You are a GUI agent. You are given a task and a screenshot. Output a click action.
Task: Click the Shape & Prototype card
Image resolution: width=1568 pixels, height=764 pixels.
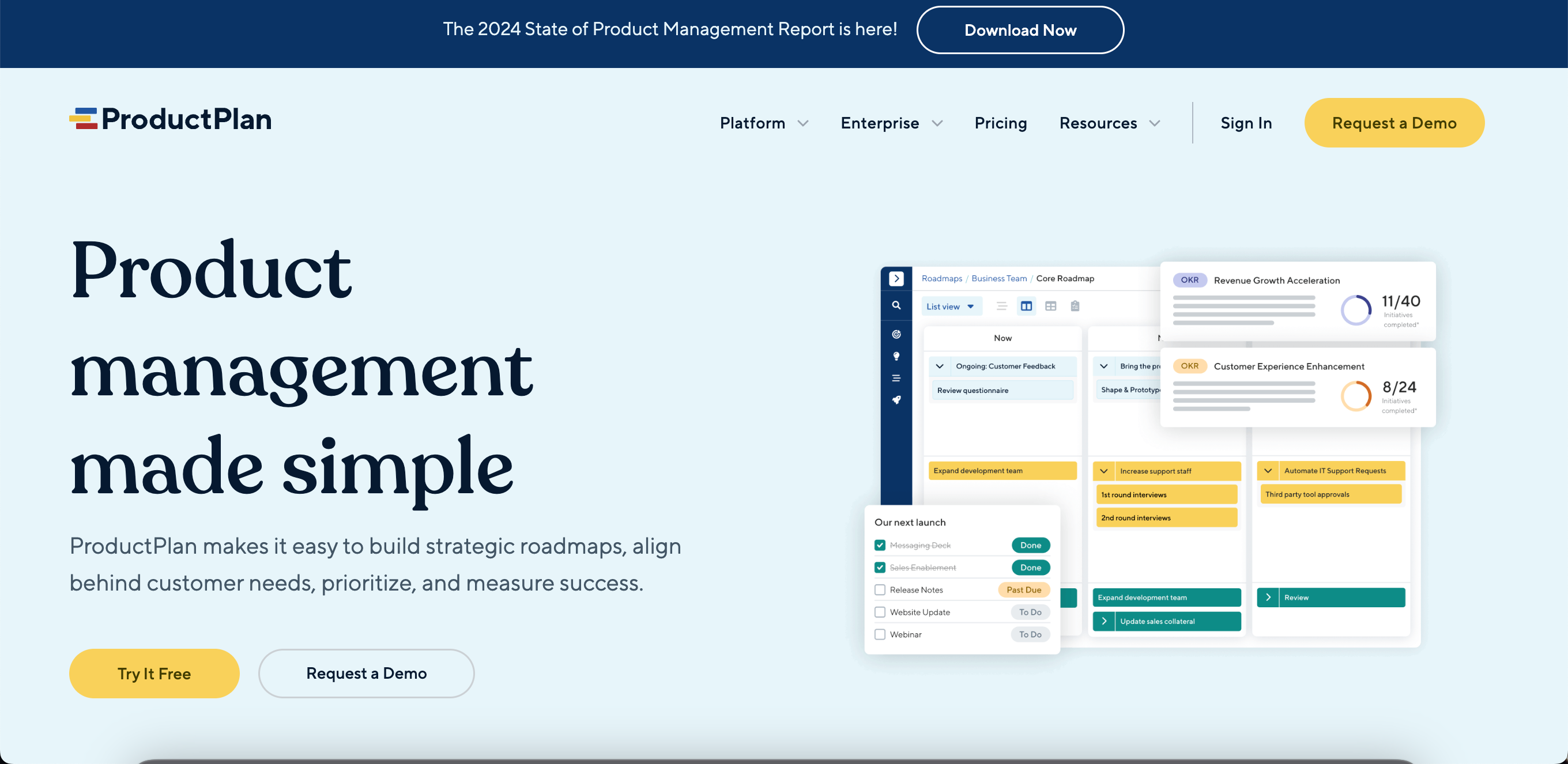pyautogui.click(x=1129, y=390)
